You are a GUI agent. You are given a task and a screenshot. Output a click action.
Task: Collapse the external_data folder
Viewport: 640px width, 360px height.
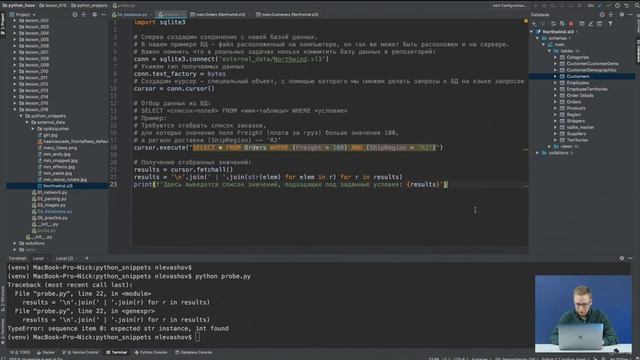click(27, 122)
